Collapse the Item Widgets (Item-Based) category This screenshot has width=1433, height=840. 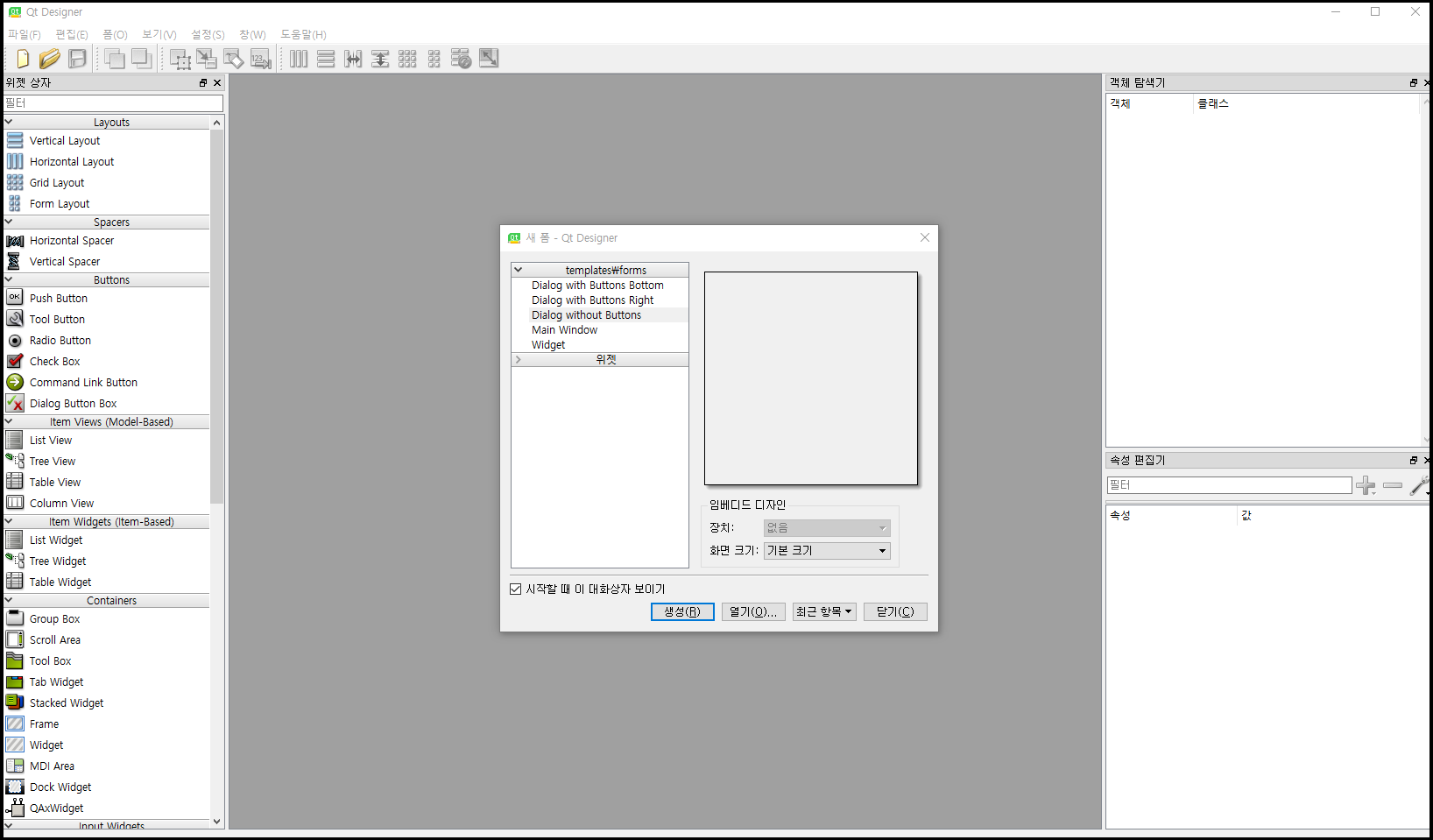click(x=9, y=521)
